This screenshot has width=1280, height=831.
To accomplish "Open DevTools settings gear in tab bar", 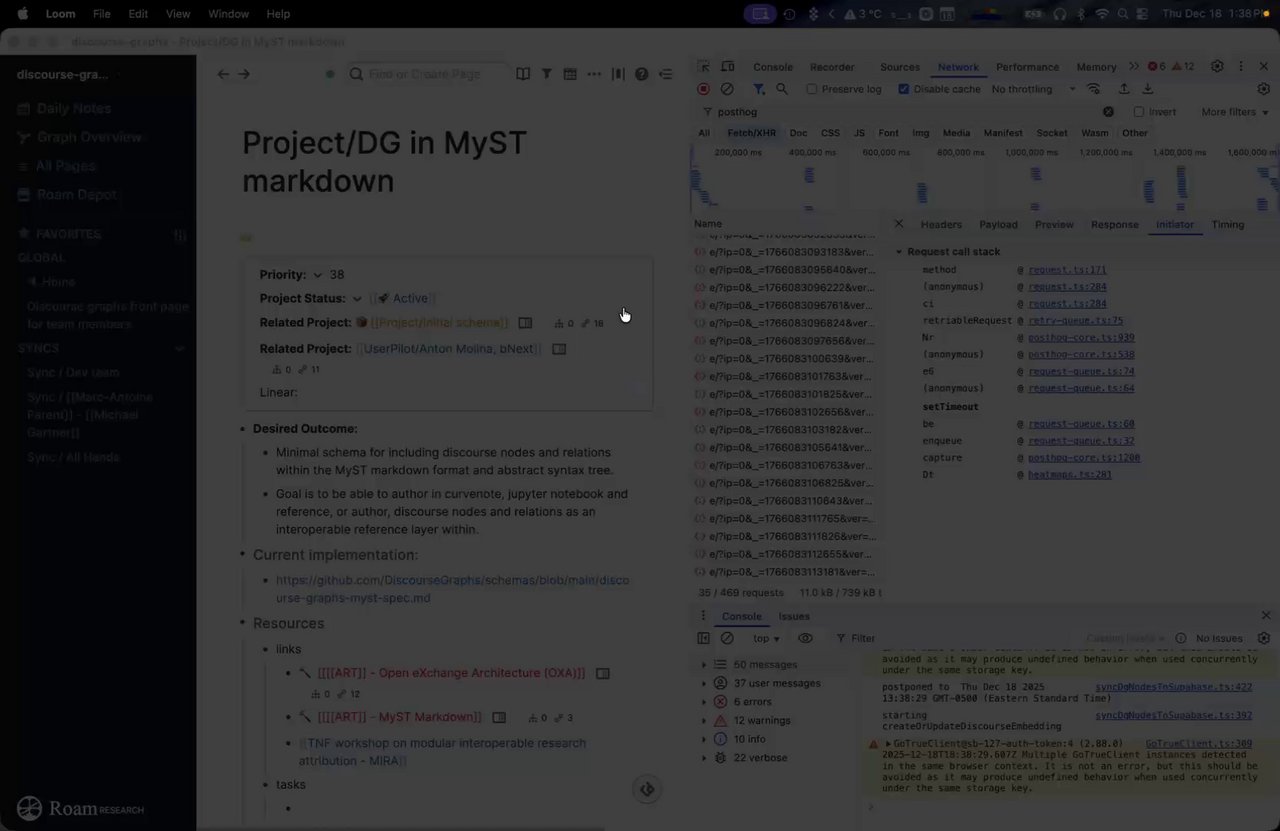I will pos(1217,66).
